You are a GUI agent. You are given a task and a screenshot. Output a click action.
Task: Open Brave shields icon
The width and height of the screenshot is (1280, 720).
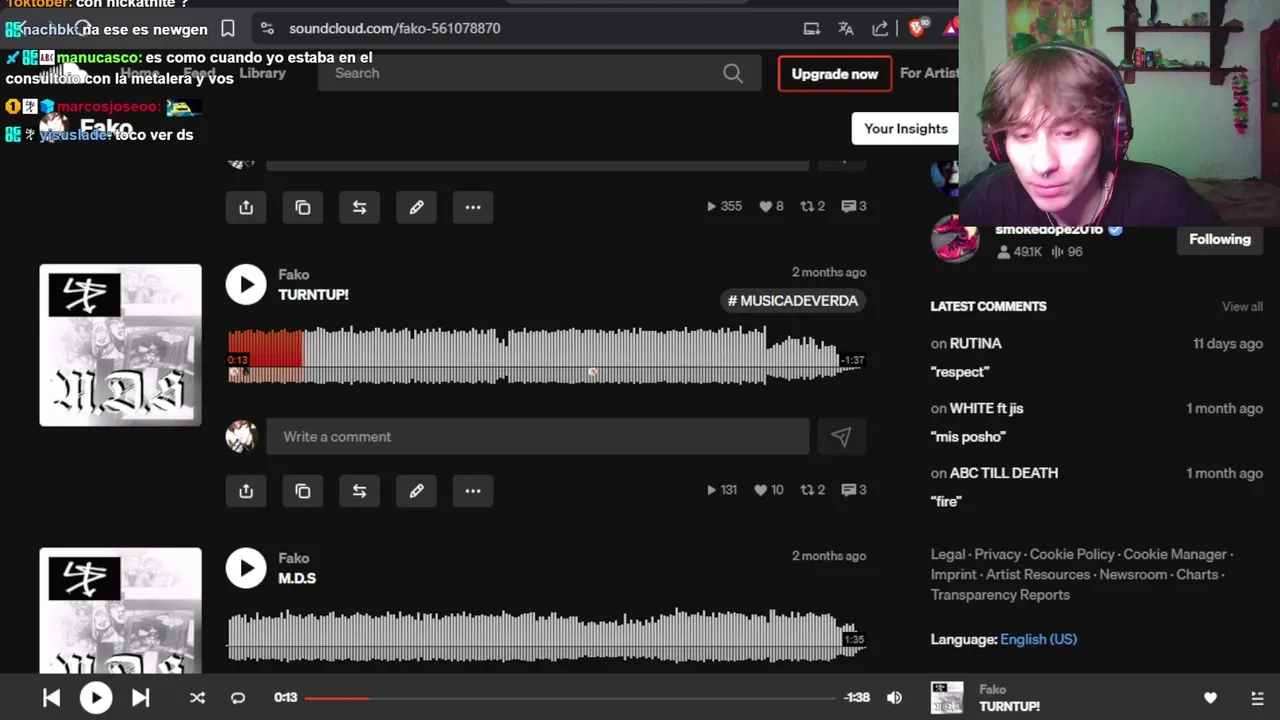coord(917,28)
